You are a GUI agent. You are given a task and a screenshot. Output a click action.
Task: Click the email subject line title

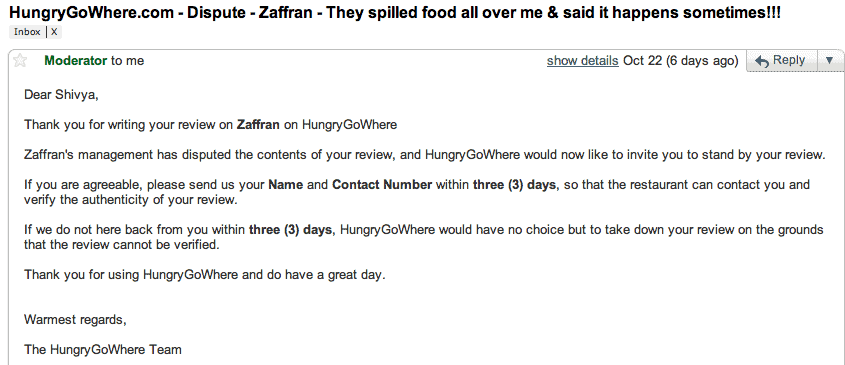[x=394, y=12]
